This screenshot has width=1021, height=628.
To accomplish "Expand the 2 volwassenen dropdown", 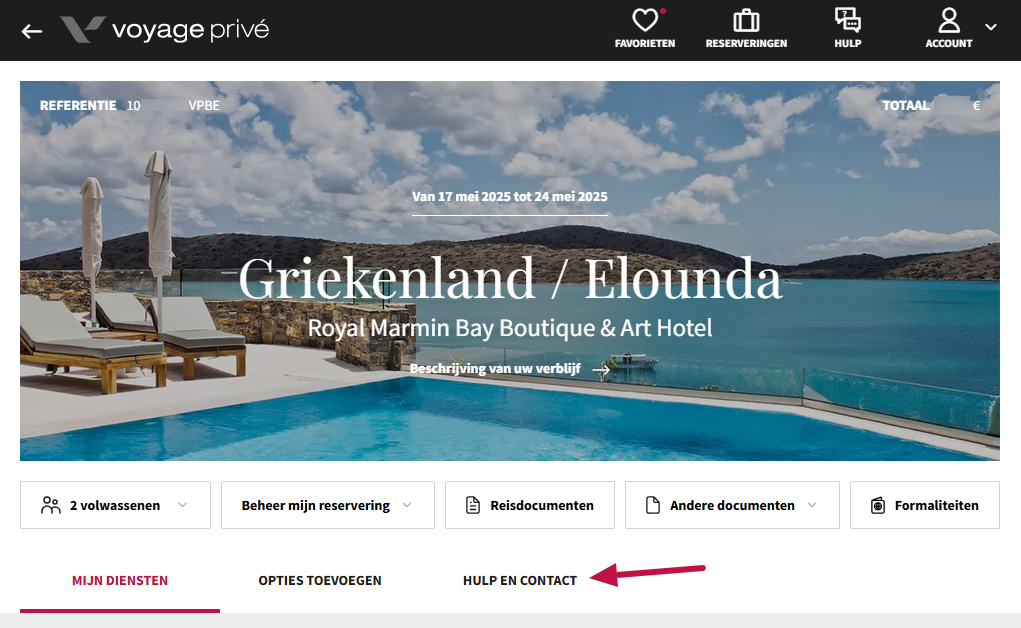I will tap(115, 505).
